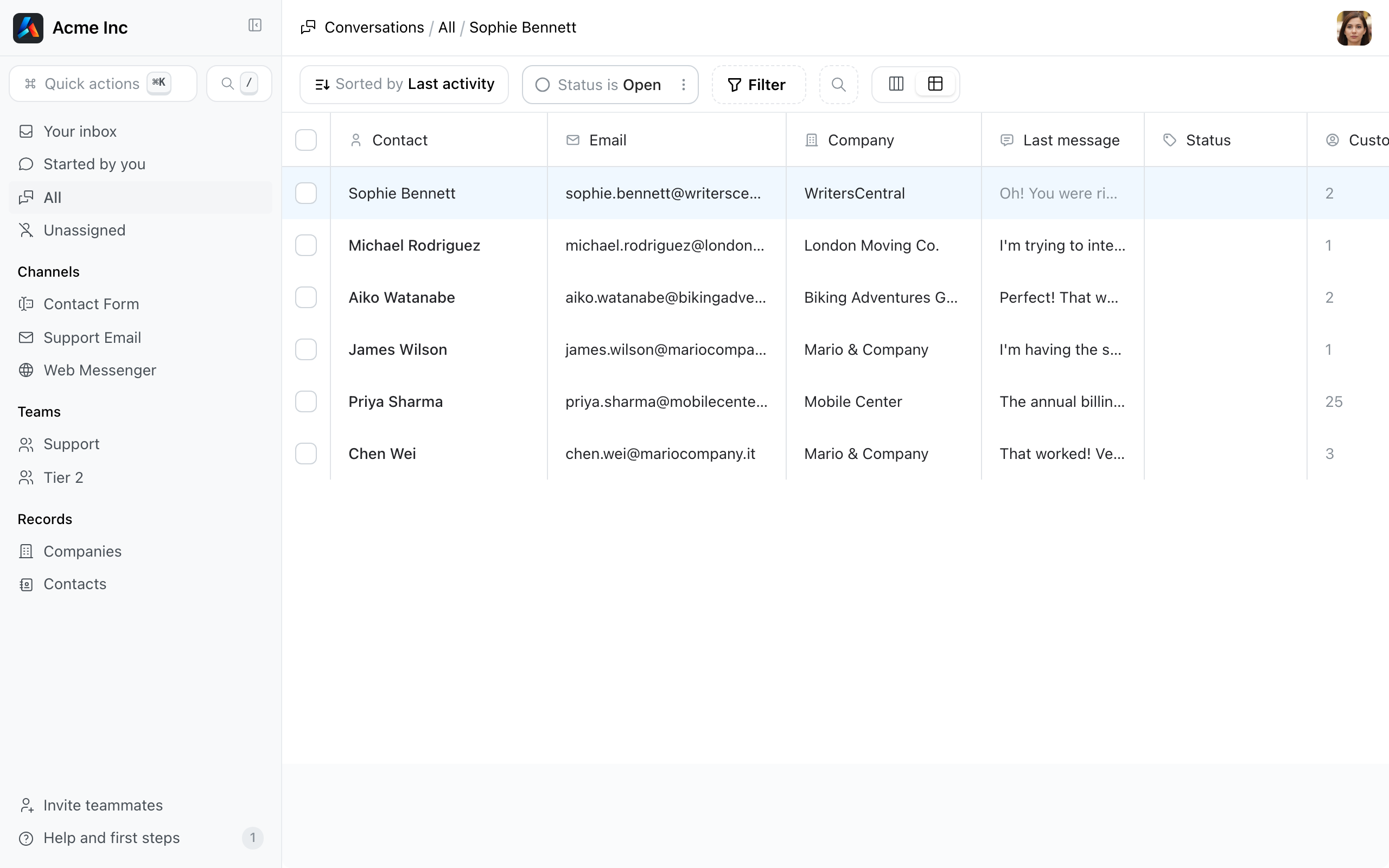Open the Tier 2 team
This screenshot has height=868, width=1389.
point(140,477)
